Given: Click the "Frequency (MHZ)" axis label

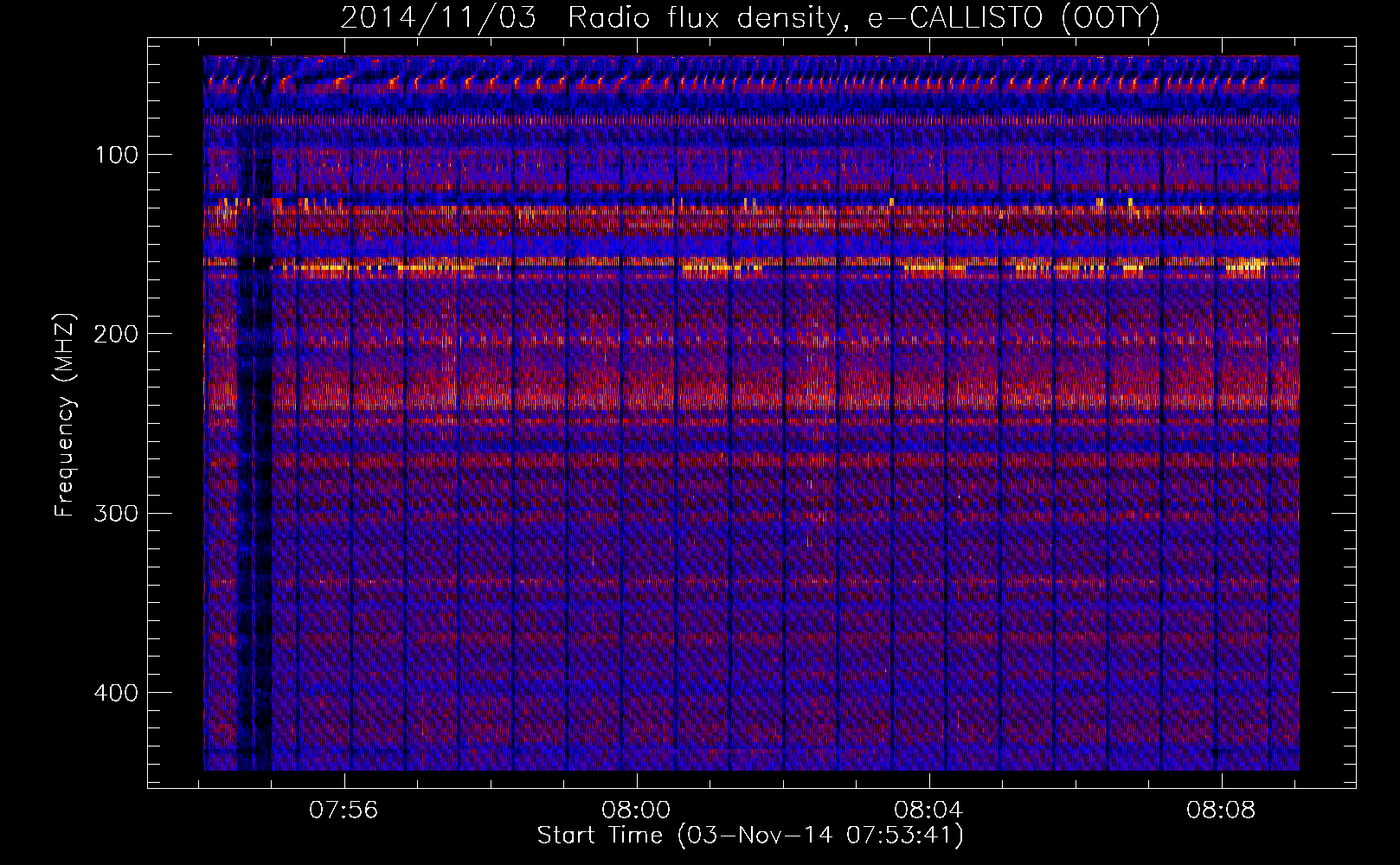Looking at the screenshot, I should coord(65,415).
